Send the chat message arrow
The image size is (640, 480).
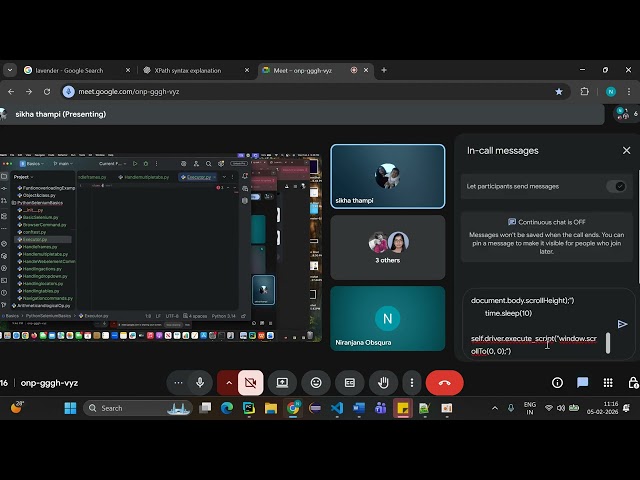point(622,324)
